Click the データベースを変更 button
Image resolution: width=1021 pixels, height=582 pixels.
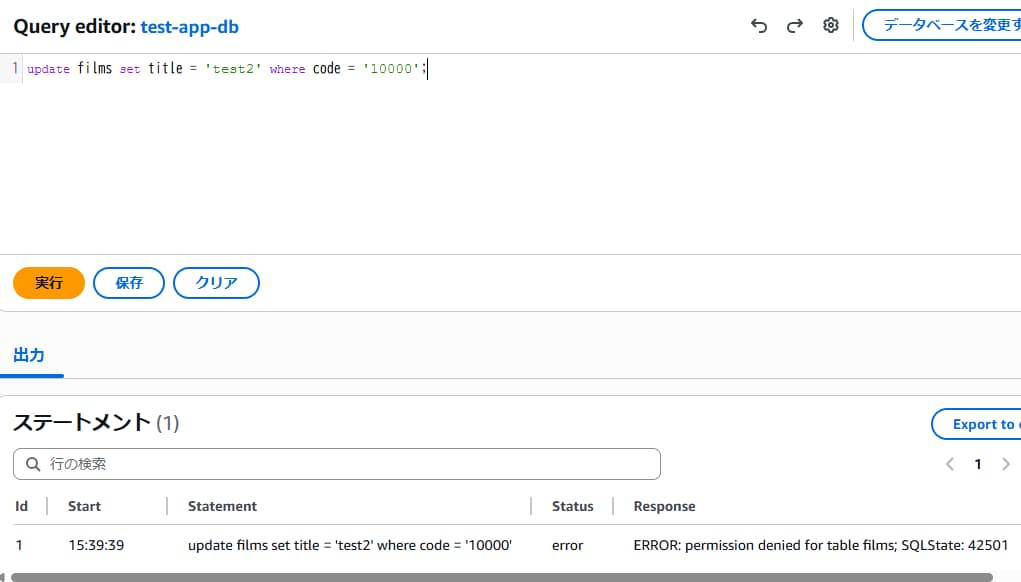coord(943,25)
